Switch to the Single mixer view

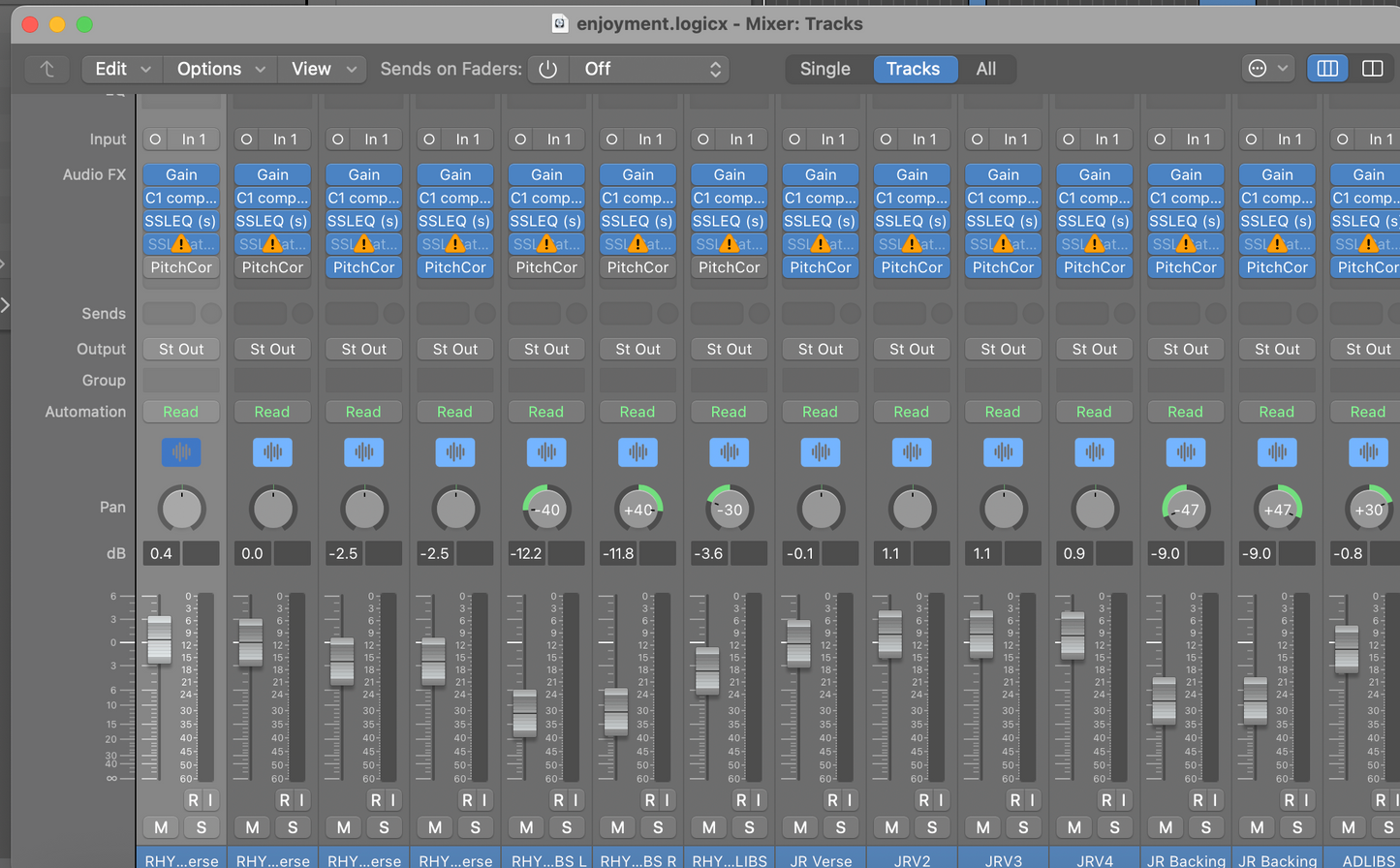pos(824,69)
